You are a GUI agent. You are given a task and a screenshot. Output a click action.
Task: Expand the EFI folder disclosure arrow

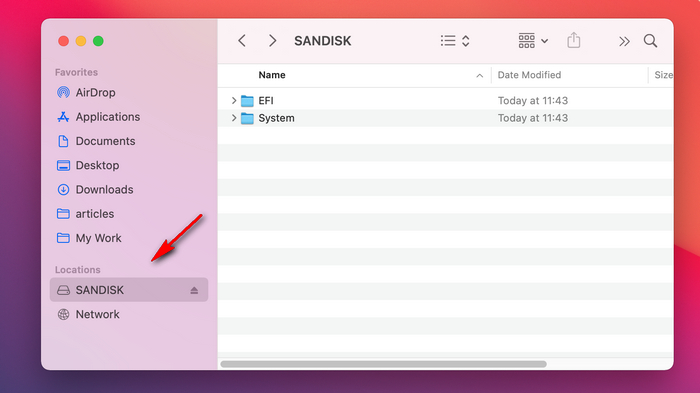click(x=233, y=100)
